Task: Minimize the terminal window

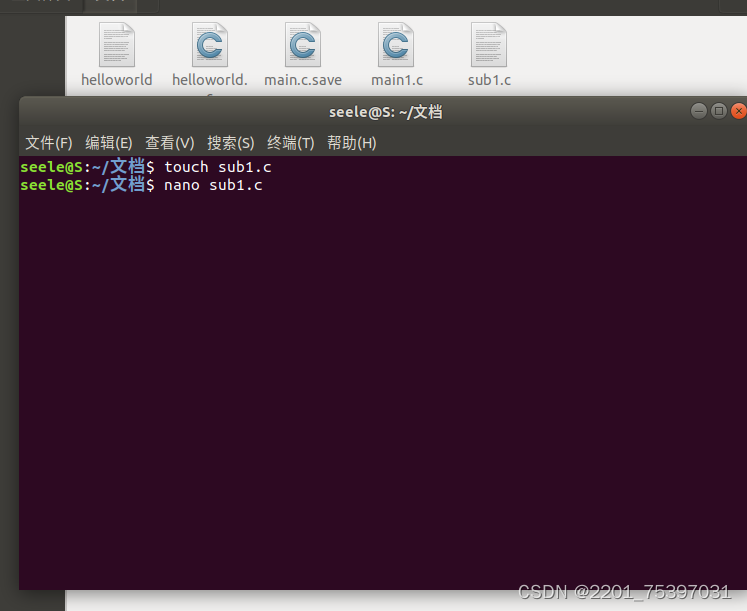Action: tap(699, 111)
